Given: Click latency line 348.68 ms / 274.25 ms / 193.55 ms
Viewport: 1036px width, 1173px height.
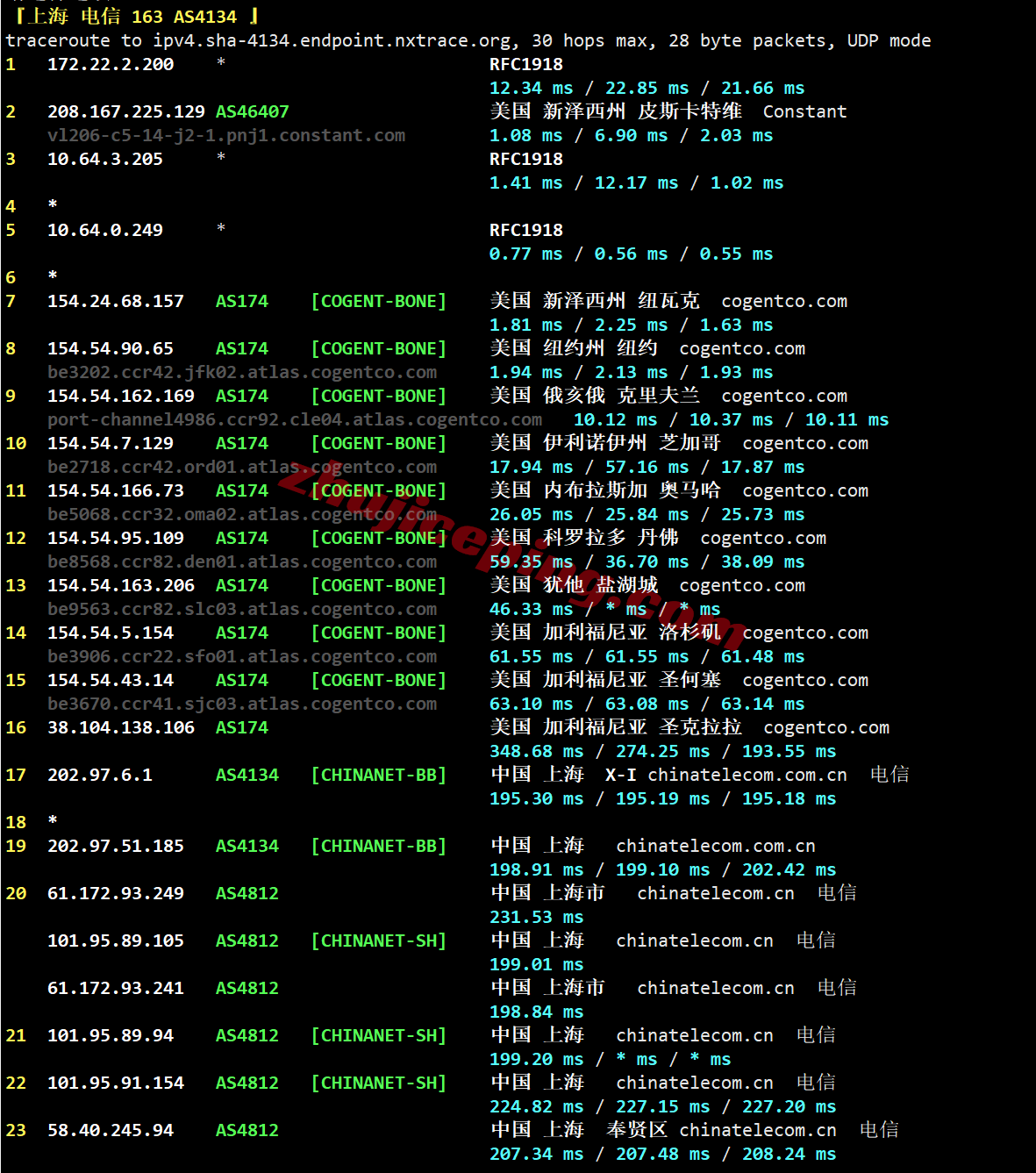Looking at the screenshot, I should (663, 751).
